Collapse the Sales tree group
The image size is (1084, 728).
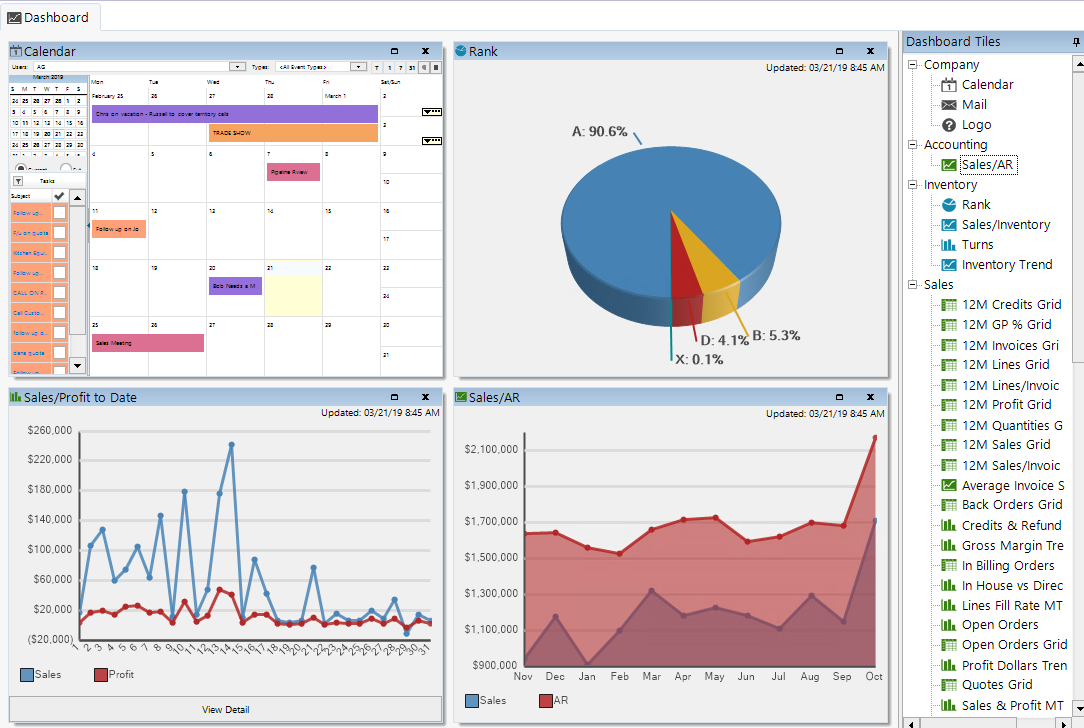click(913, 285)
